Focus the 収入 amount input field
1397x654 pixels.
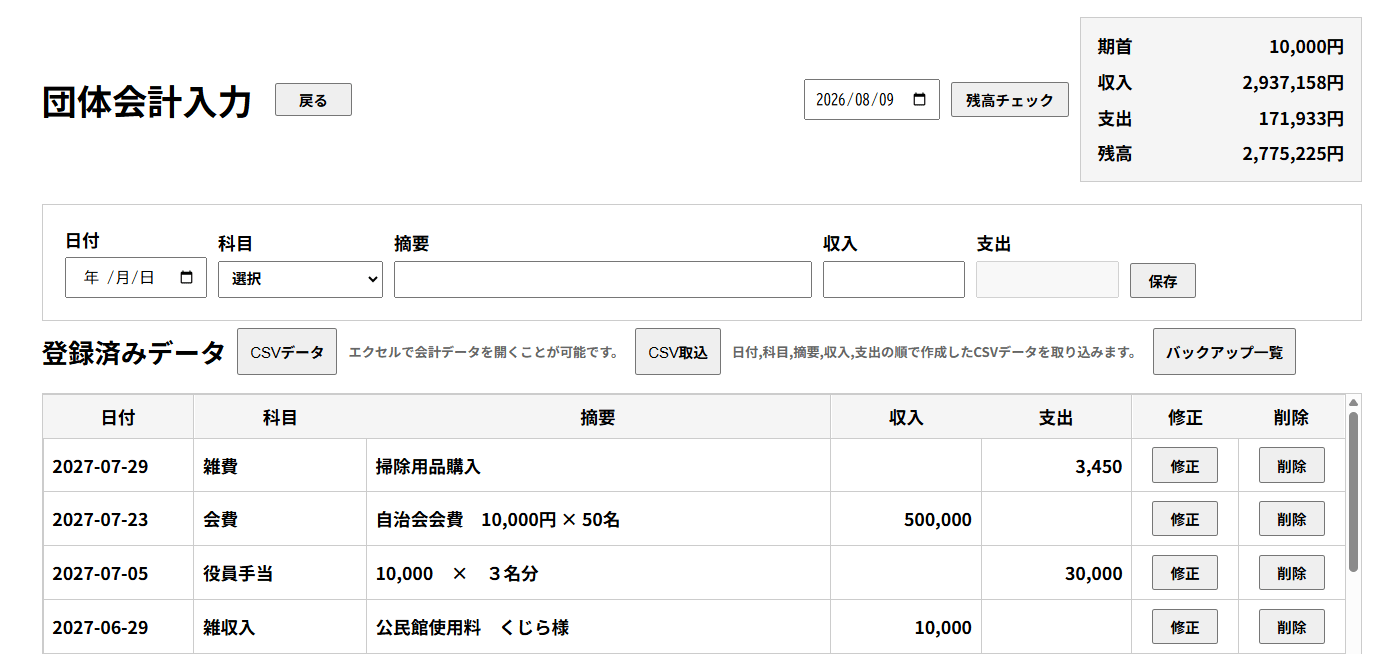coord(894,279)
